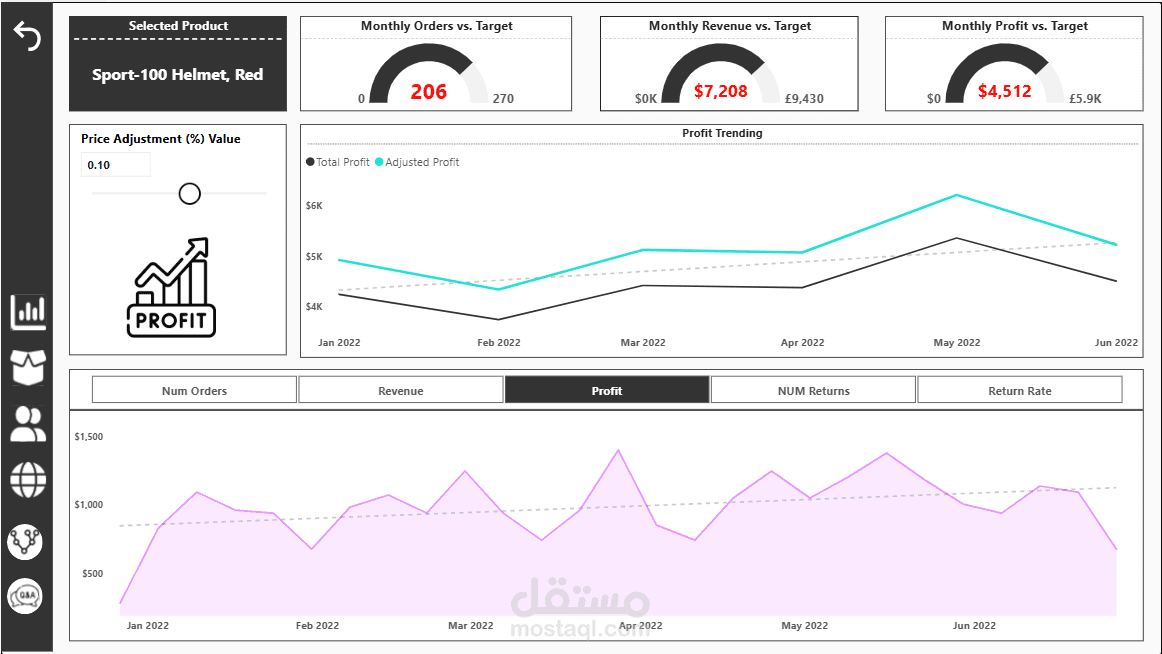Click the Selected Product header label
The height and width of the screenshot is (654, 1162).
(x=179, y=26)
